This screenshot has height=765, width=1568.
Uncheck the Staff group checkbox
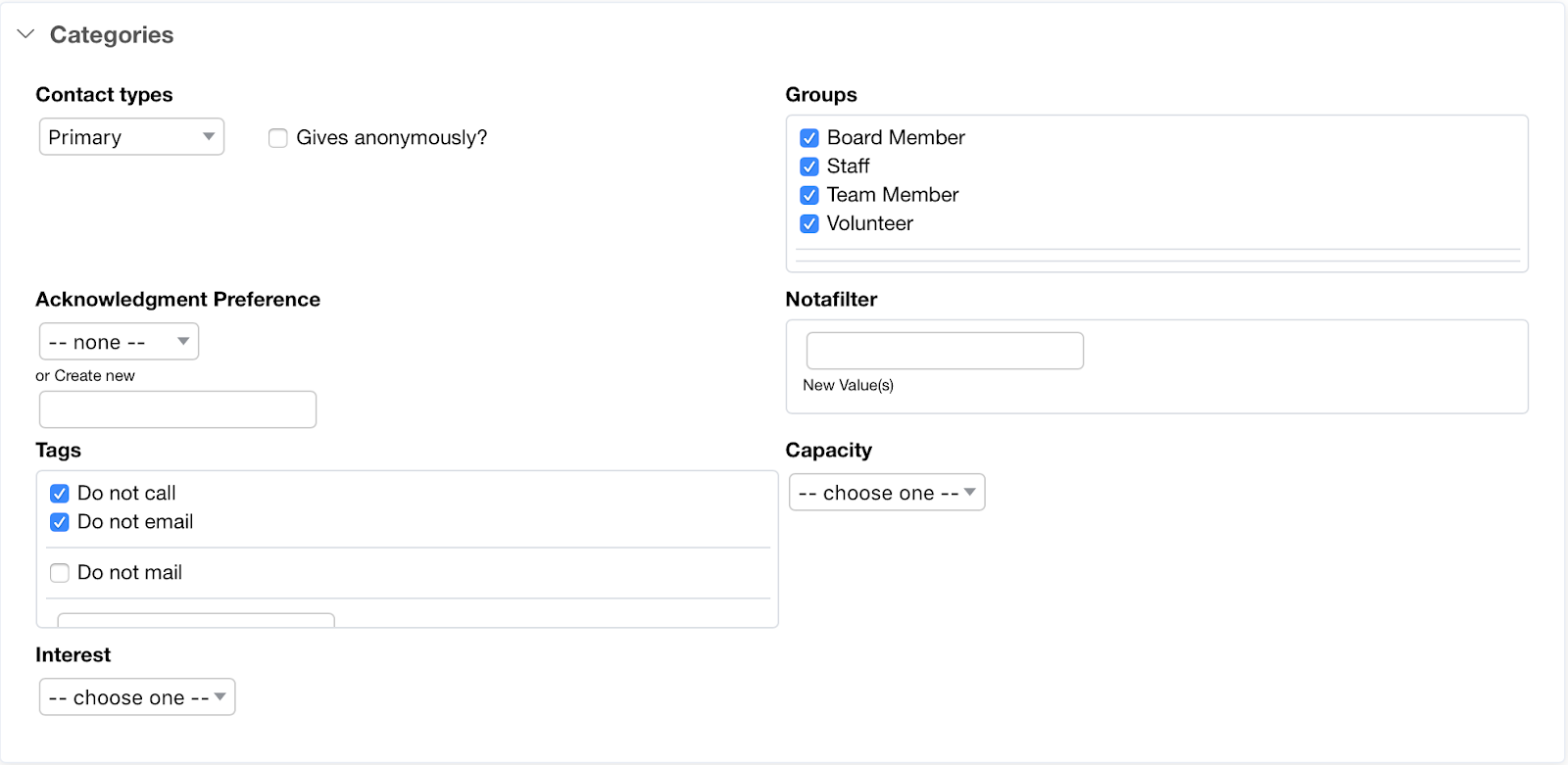tap(809, 167)
